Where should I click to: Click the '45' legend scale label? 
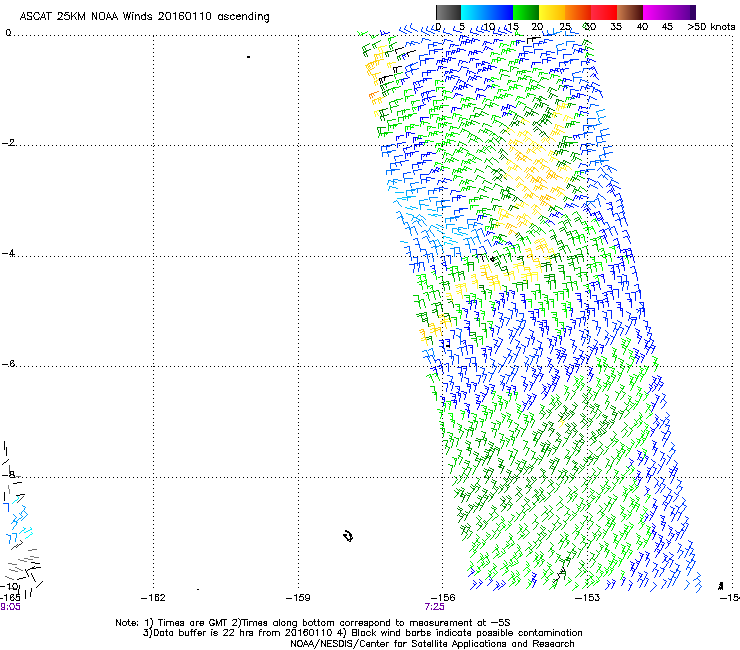(x=667, y=27)
